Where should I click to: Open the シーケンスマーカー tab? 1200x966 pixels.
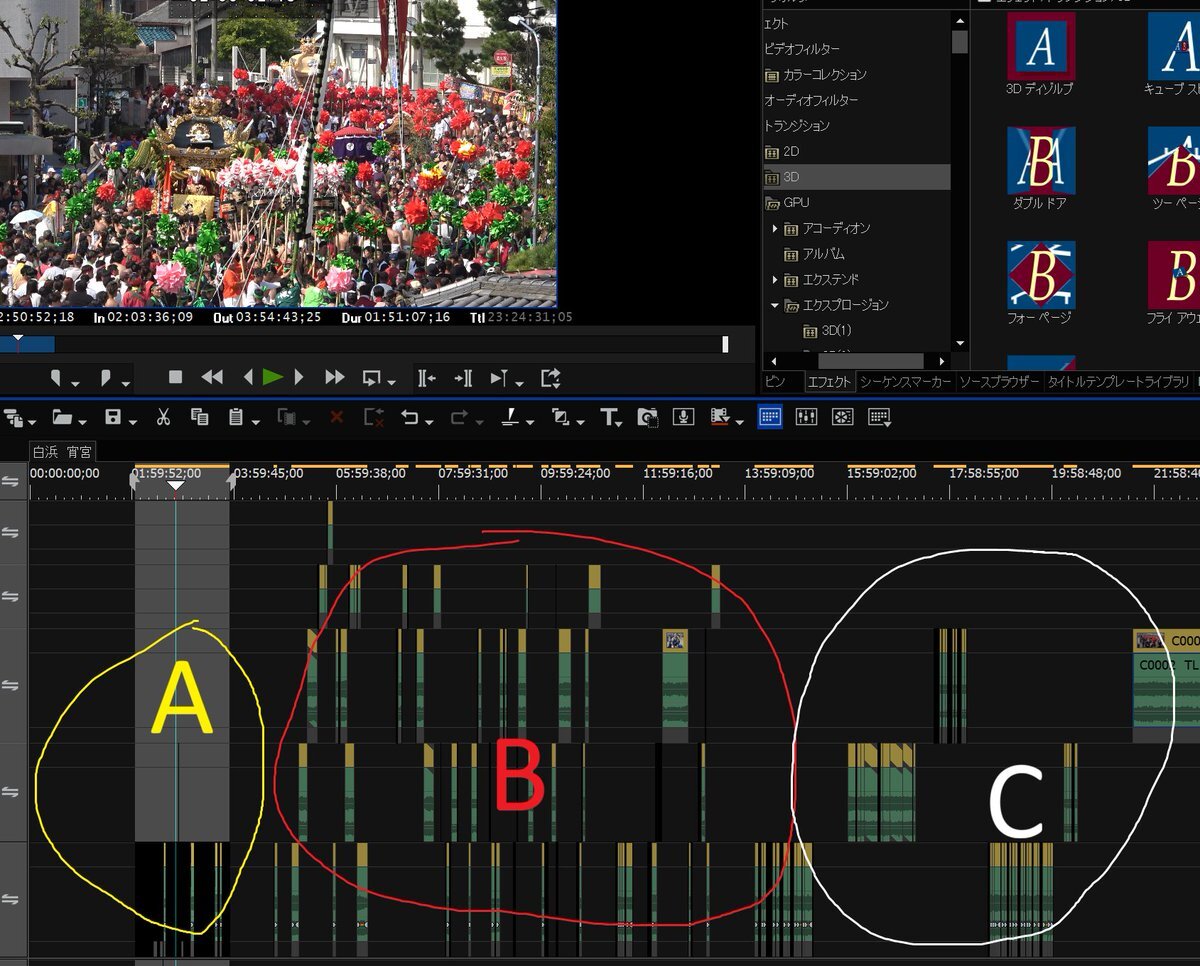(906, 382)
